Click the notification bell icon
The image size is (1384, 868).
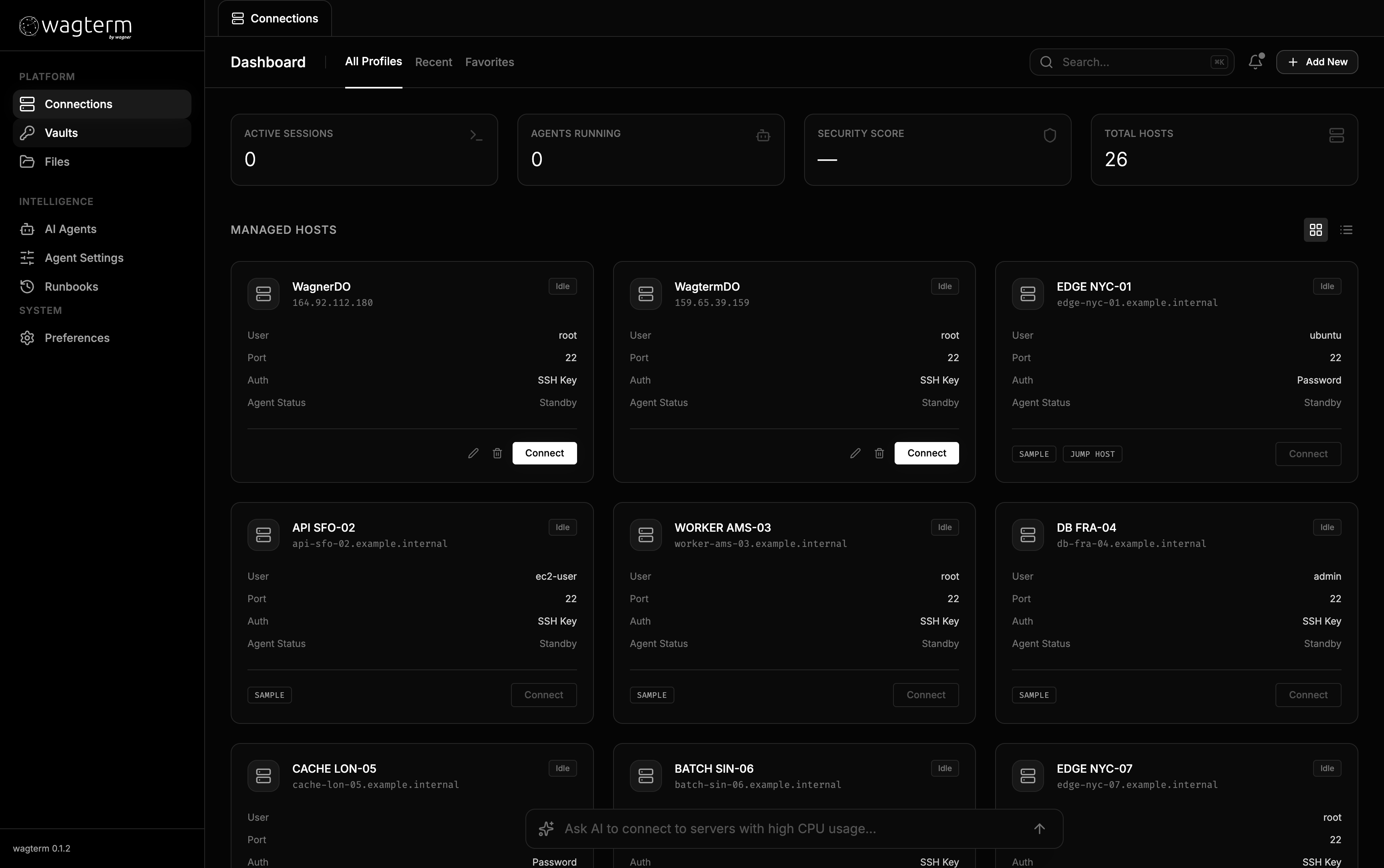pyautogui.click(x=1255, y=62)
